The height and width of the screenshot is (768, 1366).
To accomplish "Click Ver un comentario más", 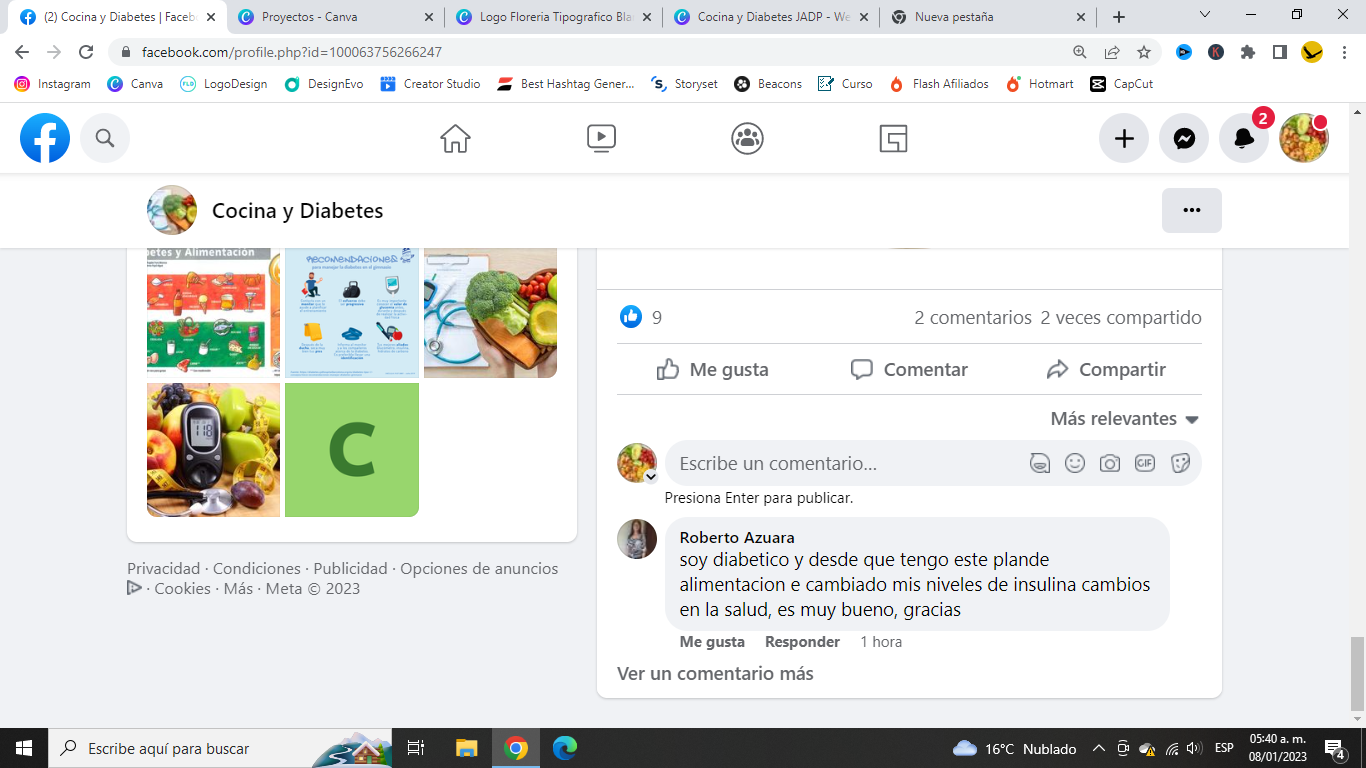I will click(715, 674).
